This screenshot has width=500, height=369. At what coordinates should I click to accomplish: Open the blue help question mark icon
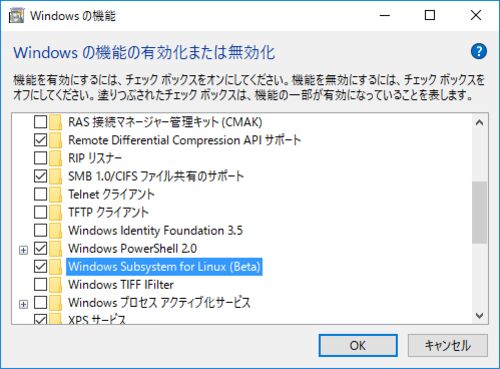tap(479, 52)
